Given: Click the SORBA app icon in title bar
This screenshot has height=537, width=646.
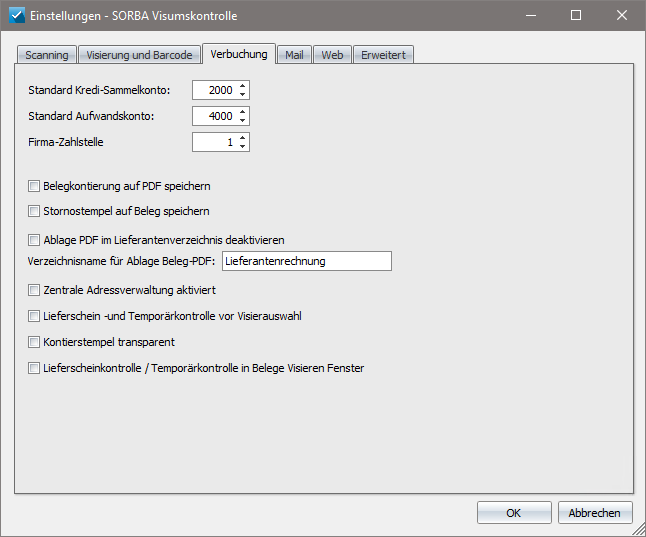Looking at the screenshot, I should 16,16.
